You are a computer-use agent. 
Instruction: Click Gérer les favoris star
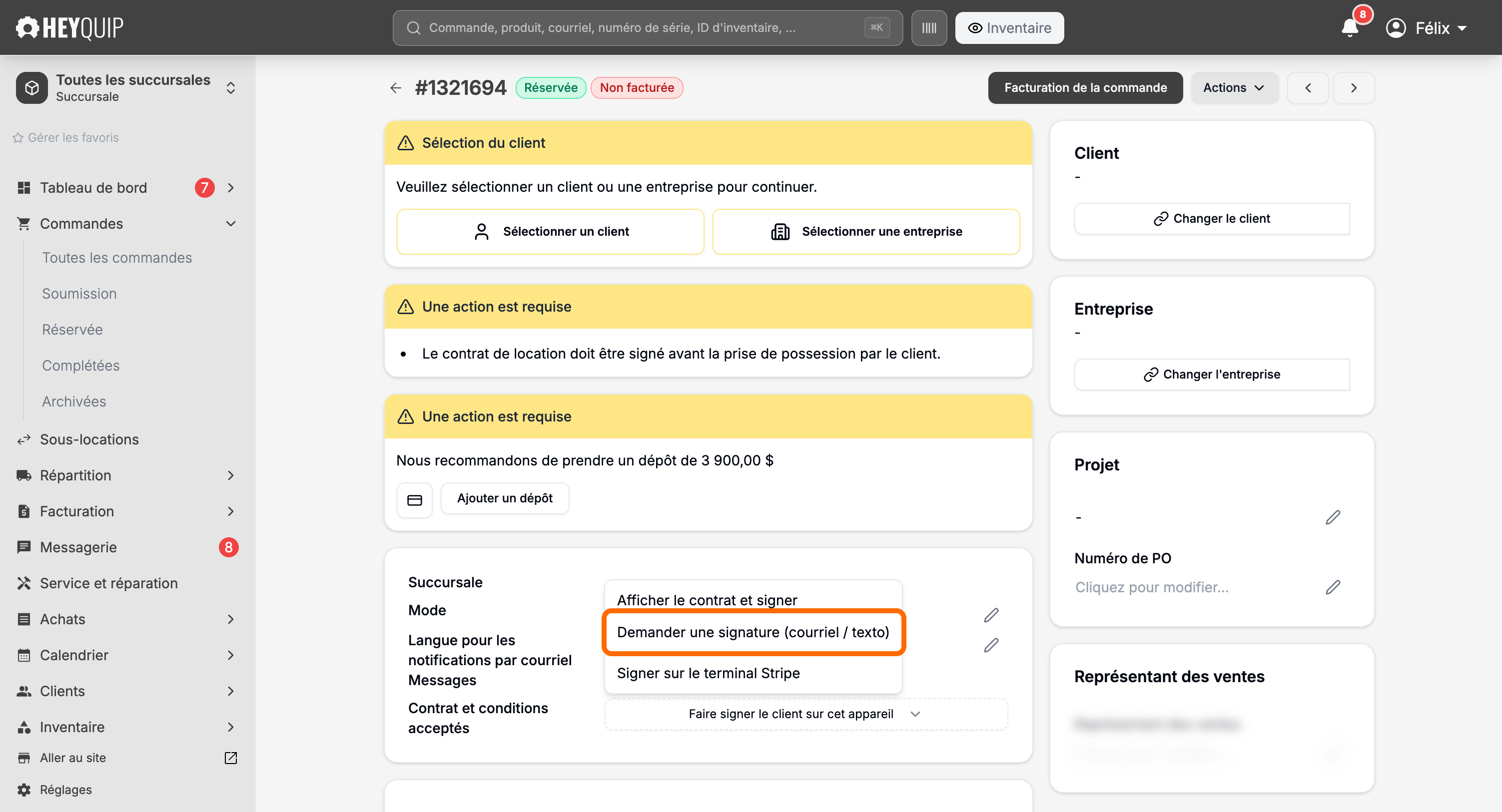coord(18,137)
